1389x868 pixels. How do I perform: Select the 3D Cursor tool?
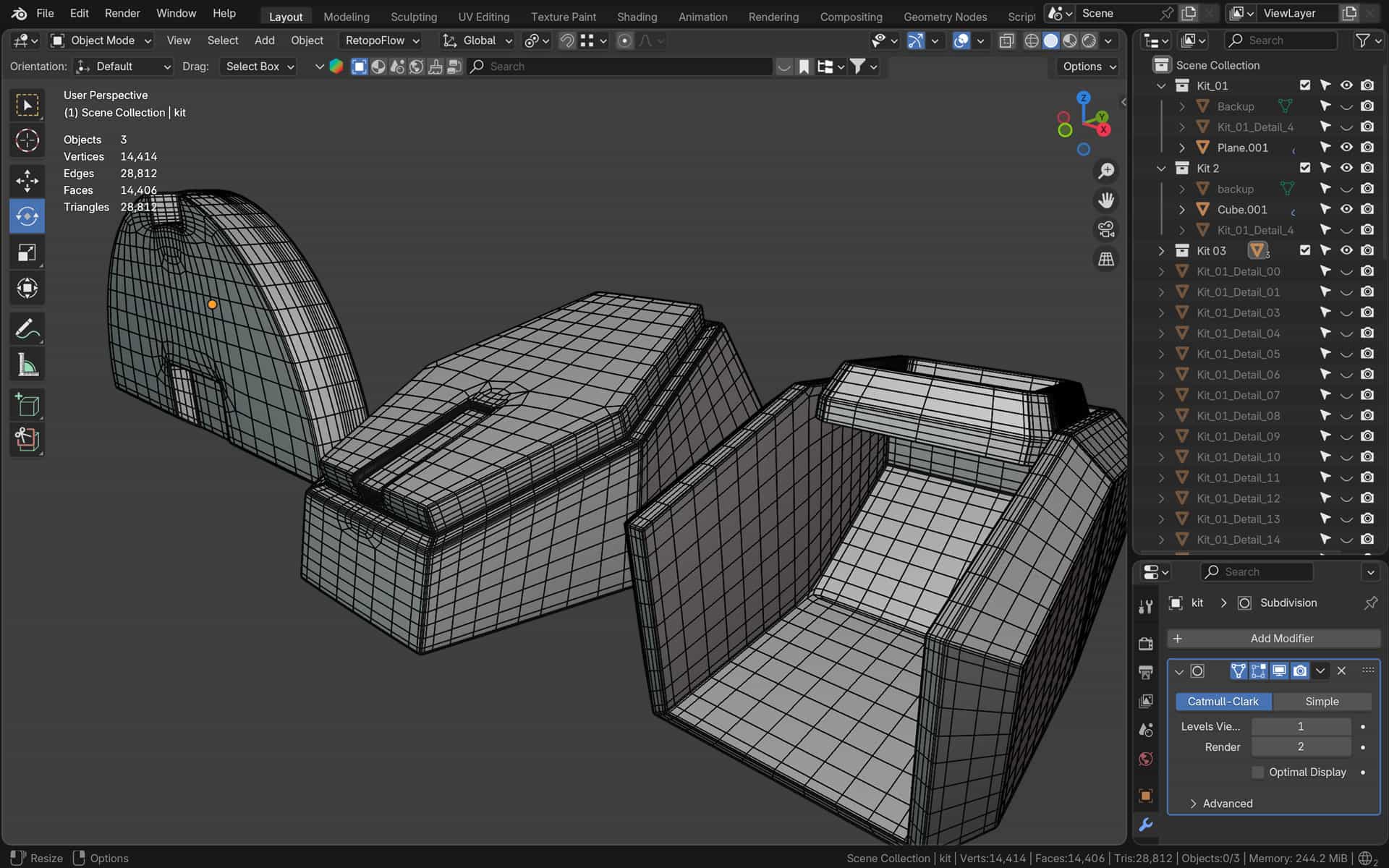[x=27, y=140]
